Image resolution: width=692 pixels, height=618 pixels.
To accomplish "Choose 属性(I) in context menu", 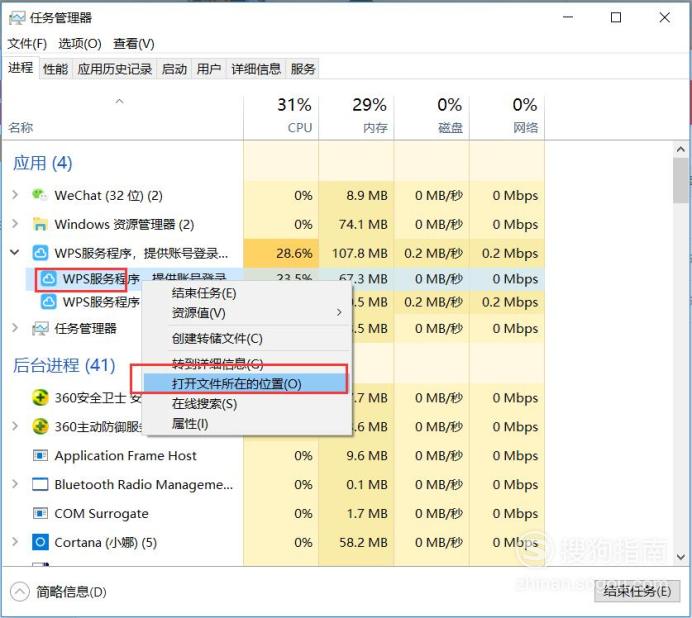I will pos(247,424).
